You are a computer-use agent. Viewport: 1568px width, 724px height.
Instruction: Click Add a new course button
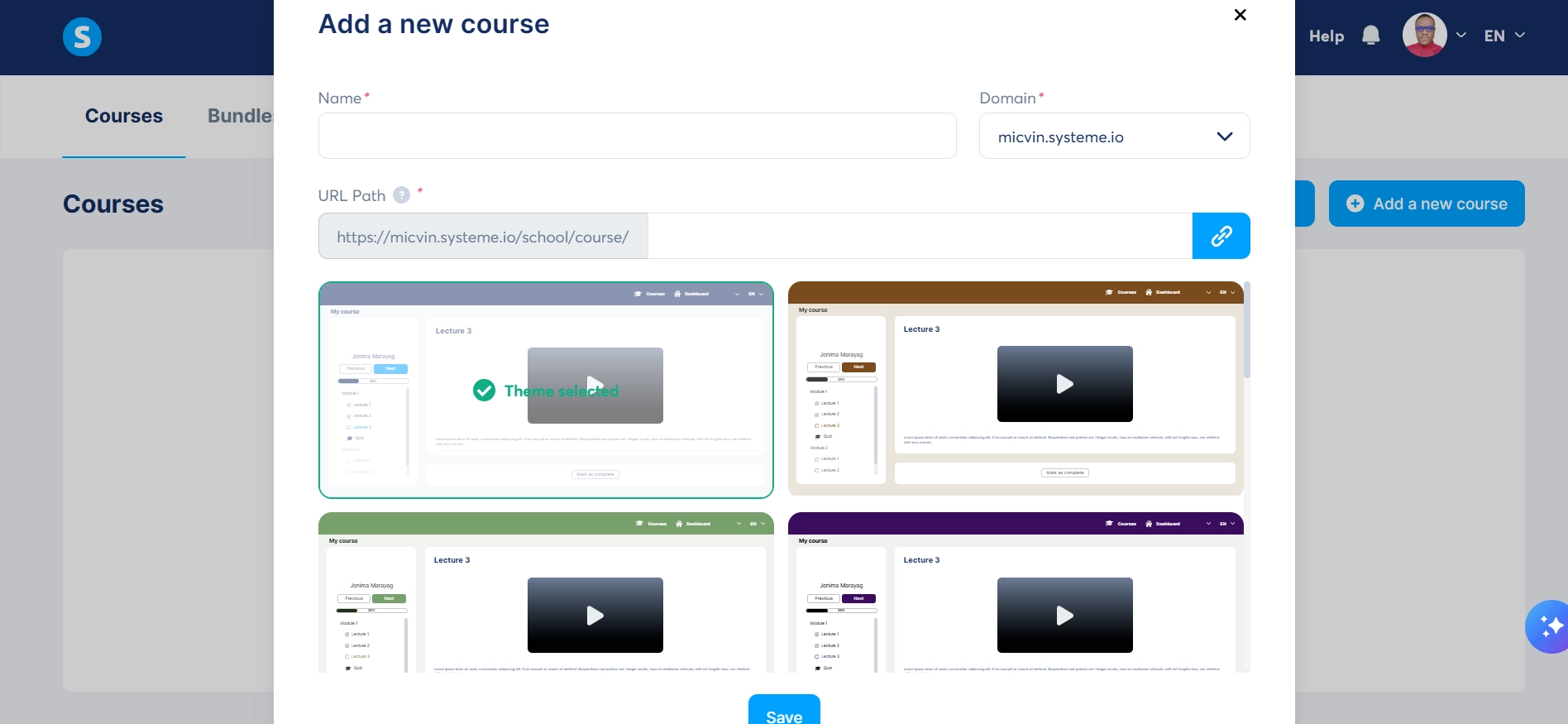click(1427, 204)
